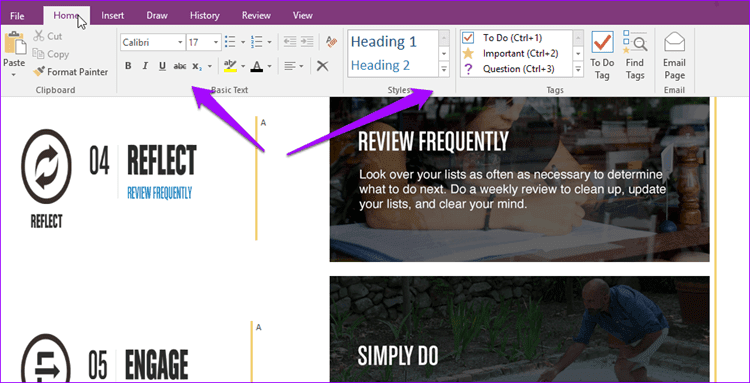Apply the Heading 1 style
Image resolution: width=750 pixels, height=383 pixels.
[384, 42]
